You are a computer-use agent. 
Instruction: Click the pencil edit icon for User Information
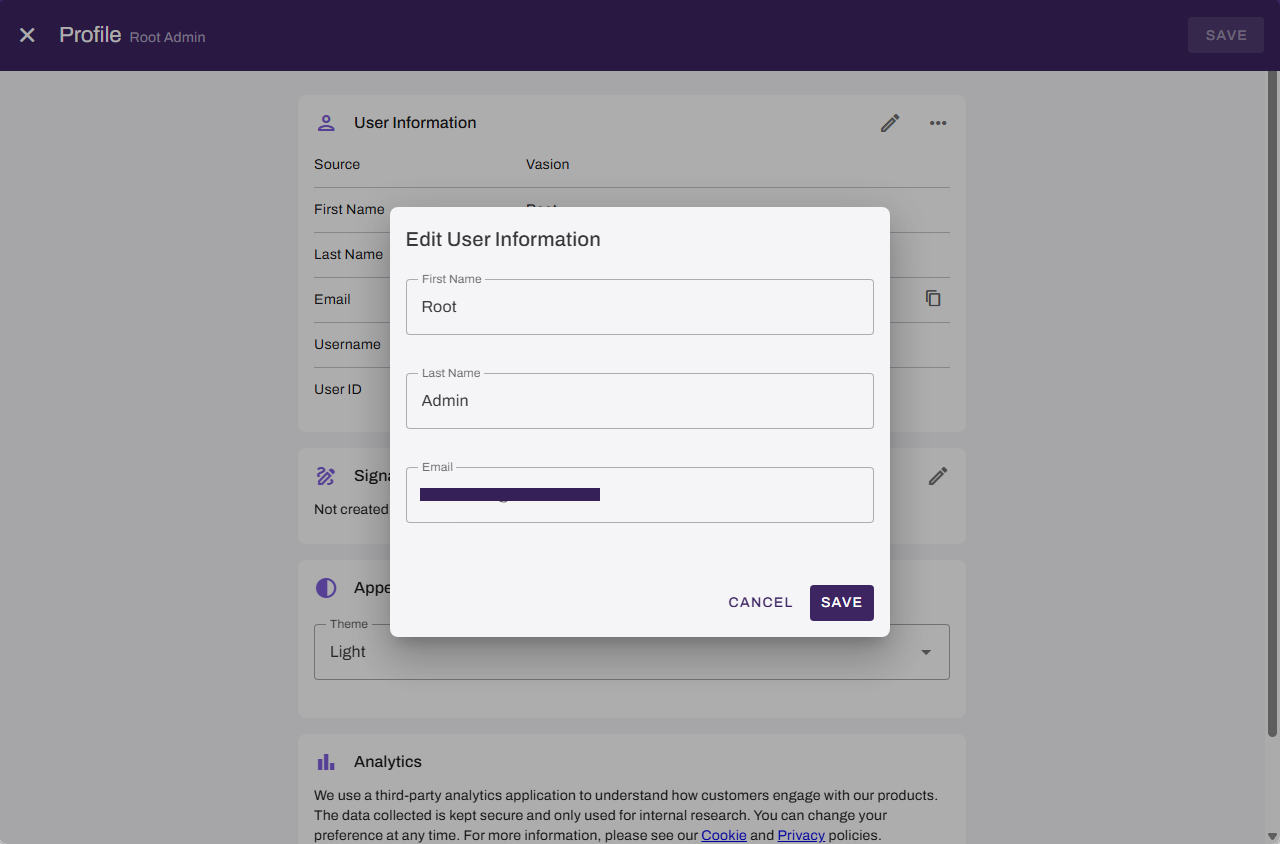(x=890, y=123)
